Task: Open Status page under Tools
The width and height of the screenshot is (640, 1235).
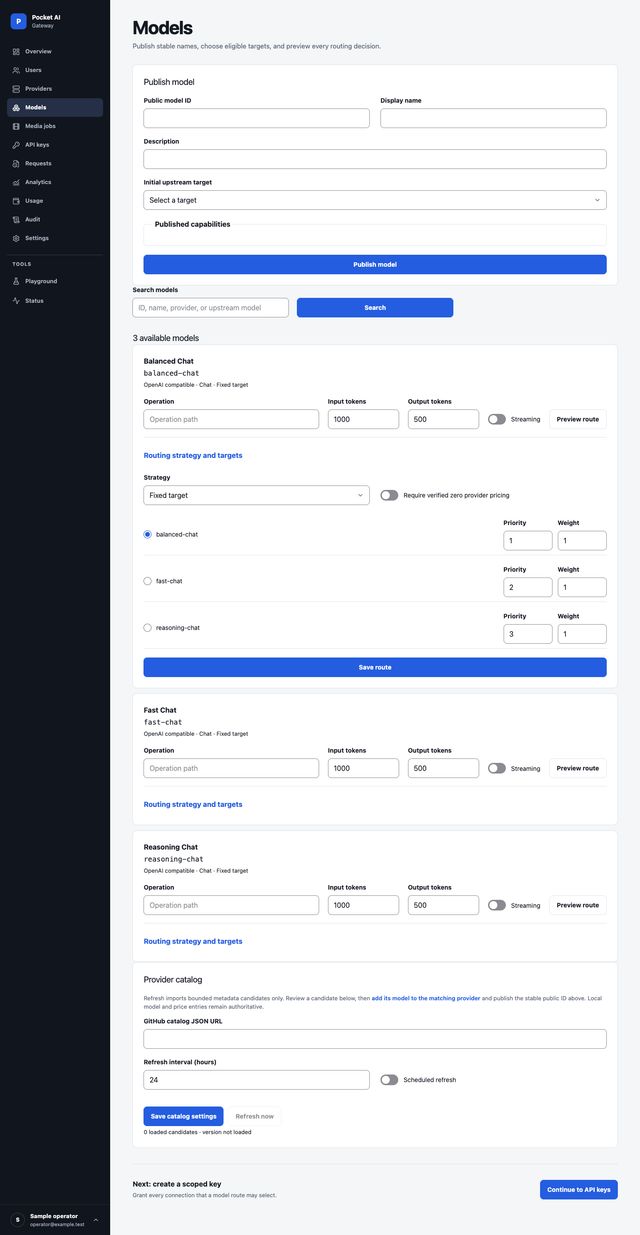Action: (55, 300)
